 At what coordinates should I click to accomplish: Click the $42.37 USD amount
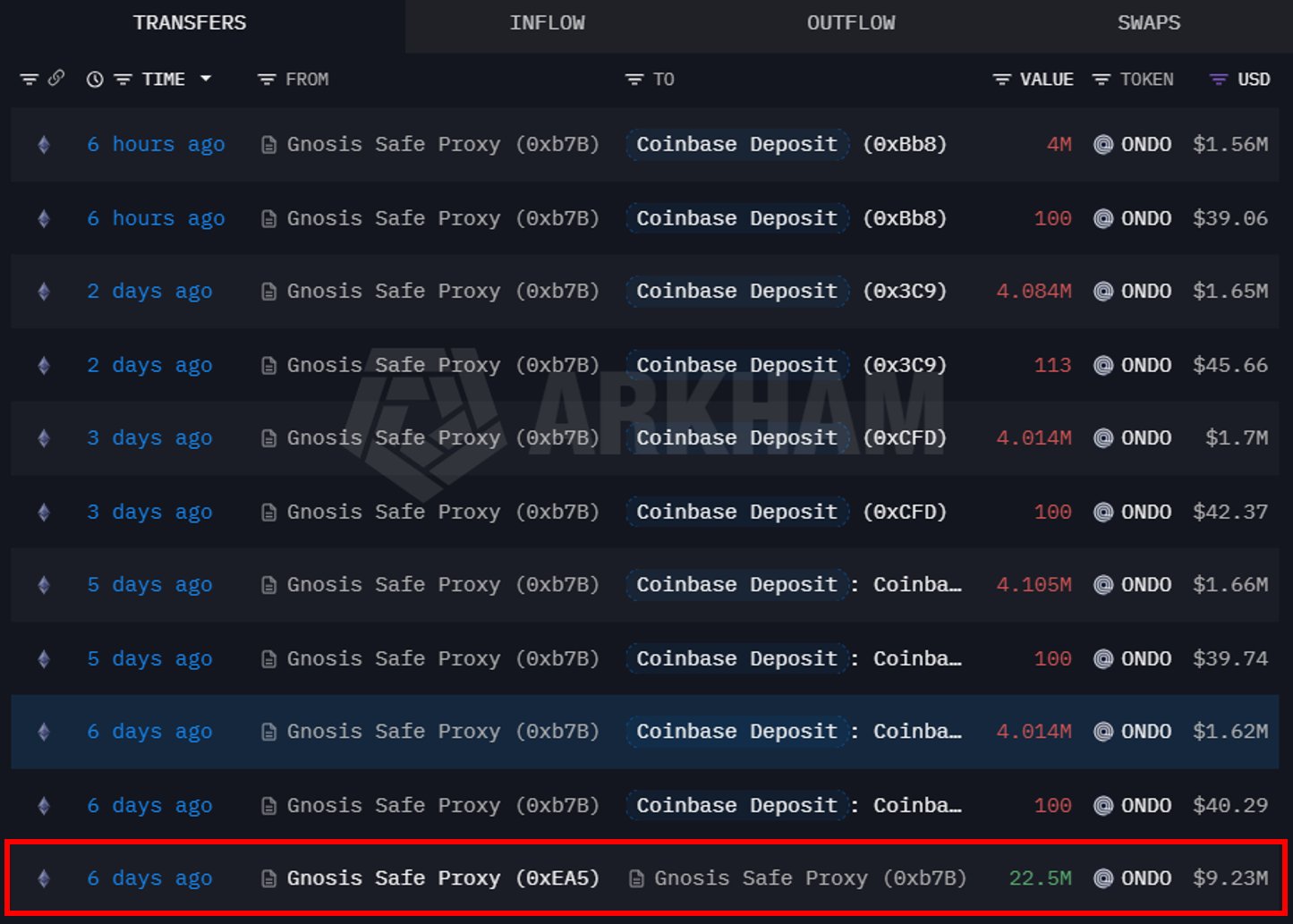1230,513
